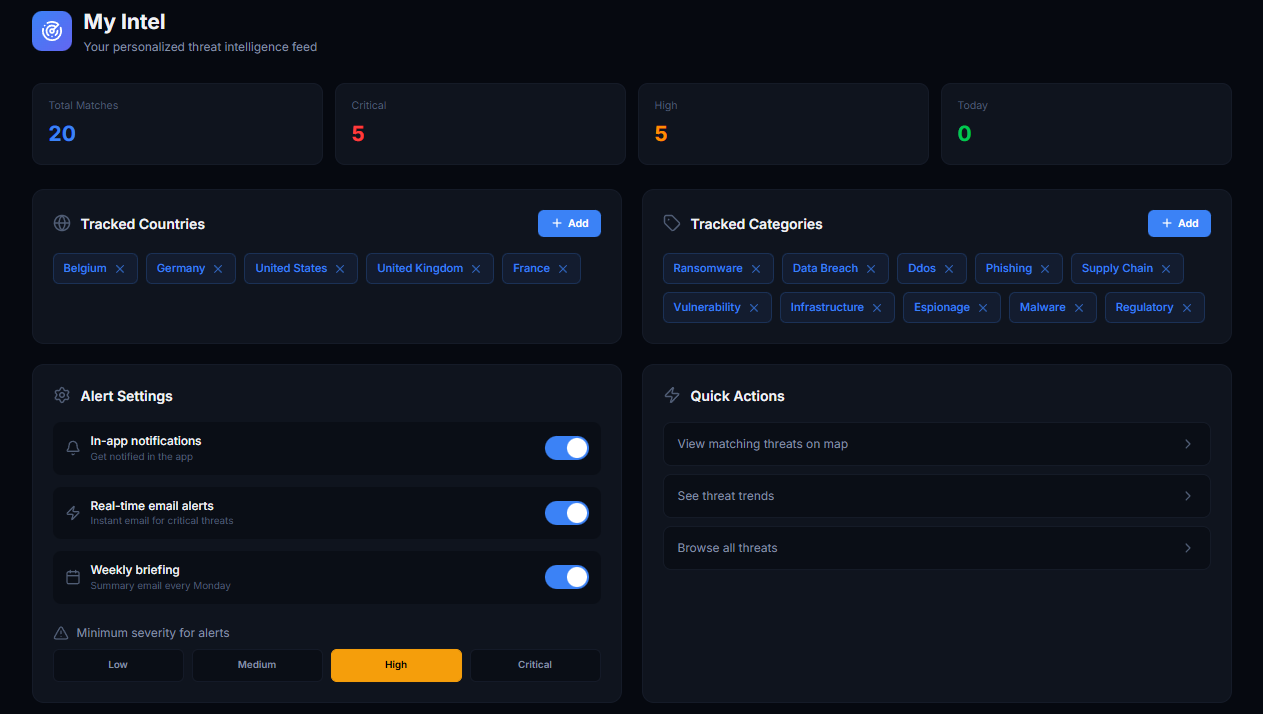1263x714 pixels.
Task: Click the globe icon beside Tracked Countries
Action: (x=63, y=224)
